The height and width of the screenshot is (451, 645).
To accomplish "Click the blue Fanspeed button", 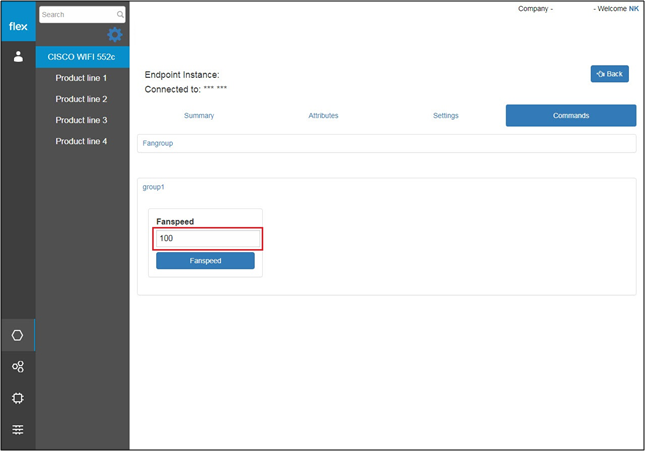I will 205,260.
